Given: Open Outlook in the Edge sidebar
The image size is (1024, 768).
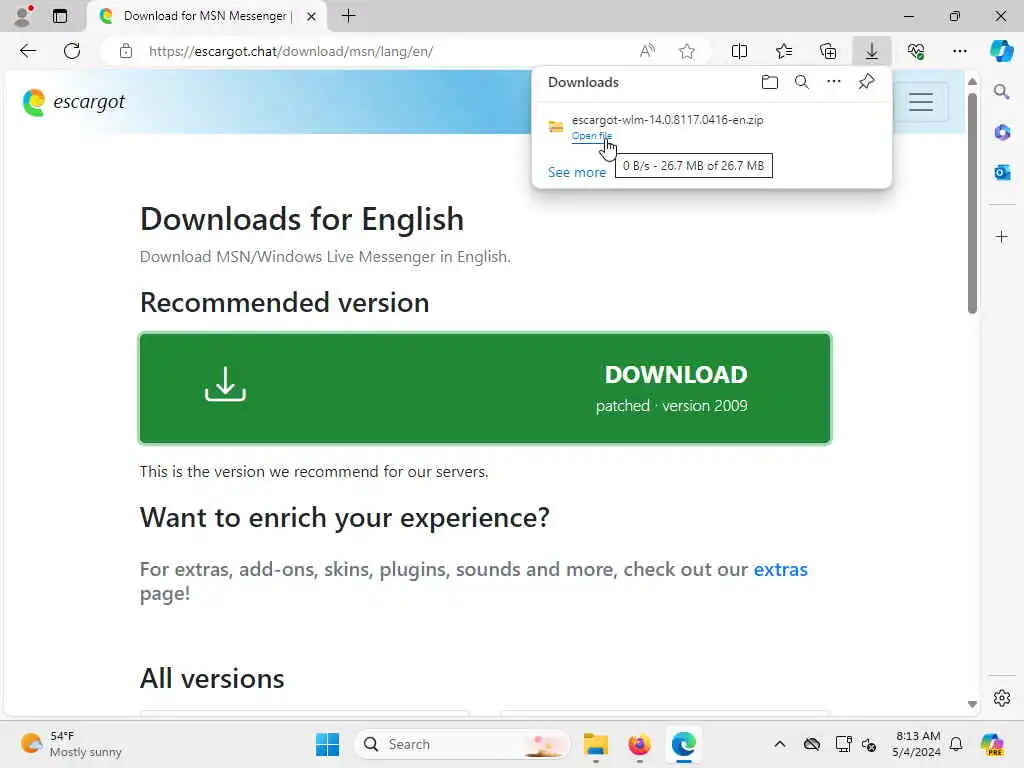Looking at the screenshot, I should [1002, 172].
